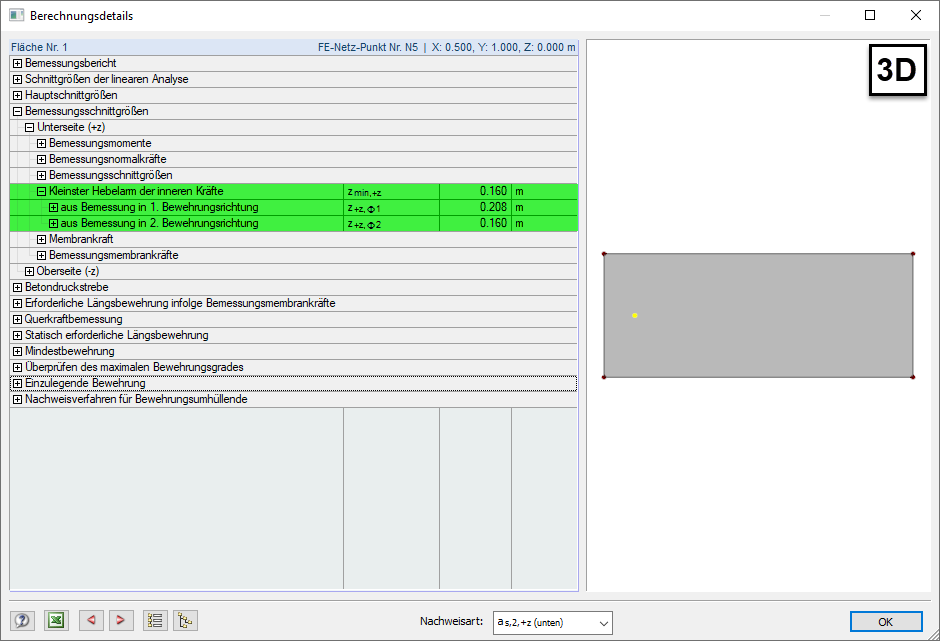Collapse the Unterseite (+z) node
The image size is (940, 641).
point(29,127)
